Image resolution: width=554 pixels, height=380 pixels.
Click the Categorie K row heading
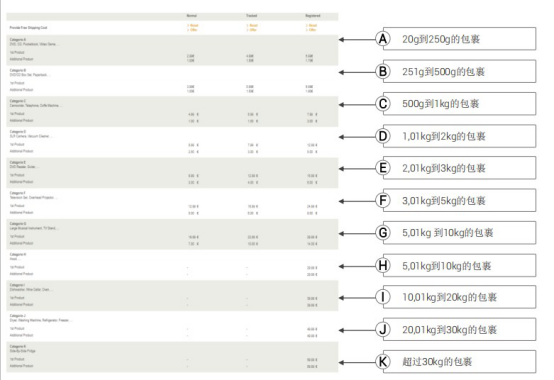(18, 346)
